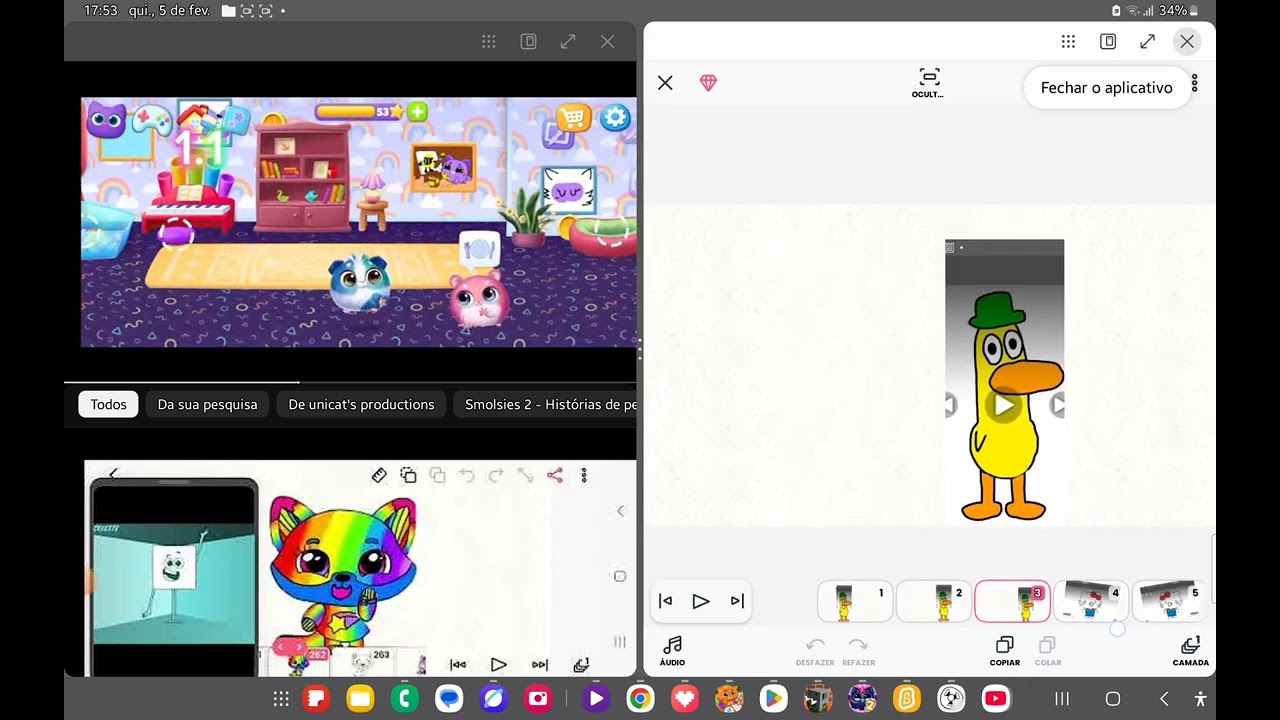Click the plate food bubble in game
This screenshot has width=1280, height=720.
click(x=480, y=250)
